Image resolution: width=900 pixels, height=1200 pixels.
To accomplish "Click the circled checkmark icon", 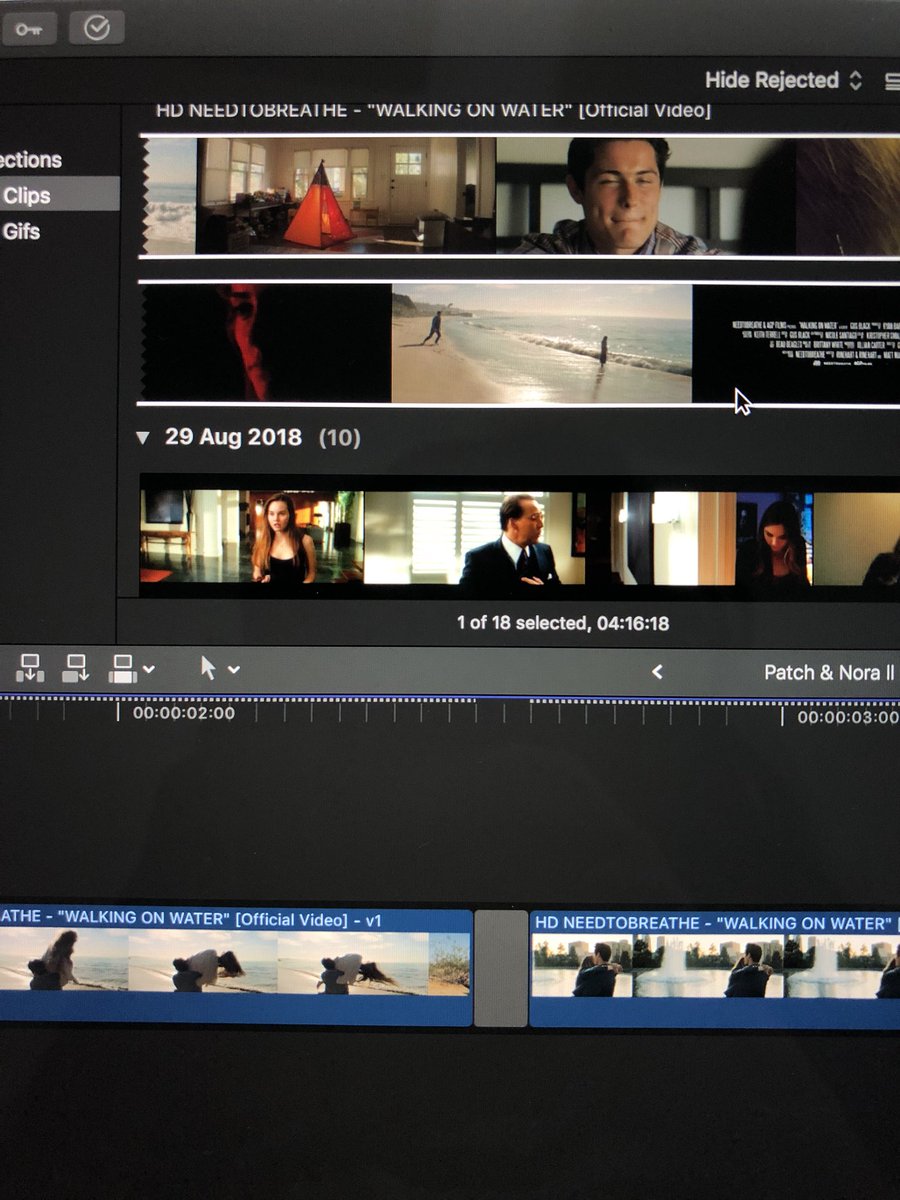I will 95,28.
